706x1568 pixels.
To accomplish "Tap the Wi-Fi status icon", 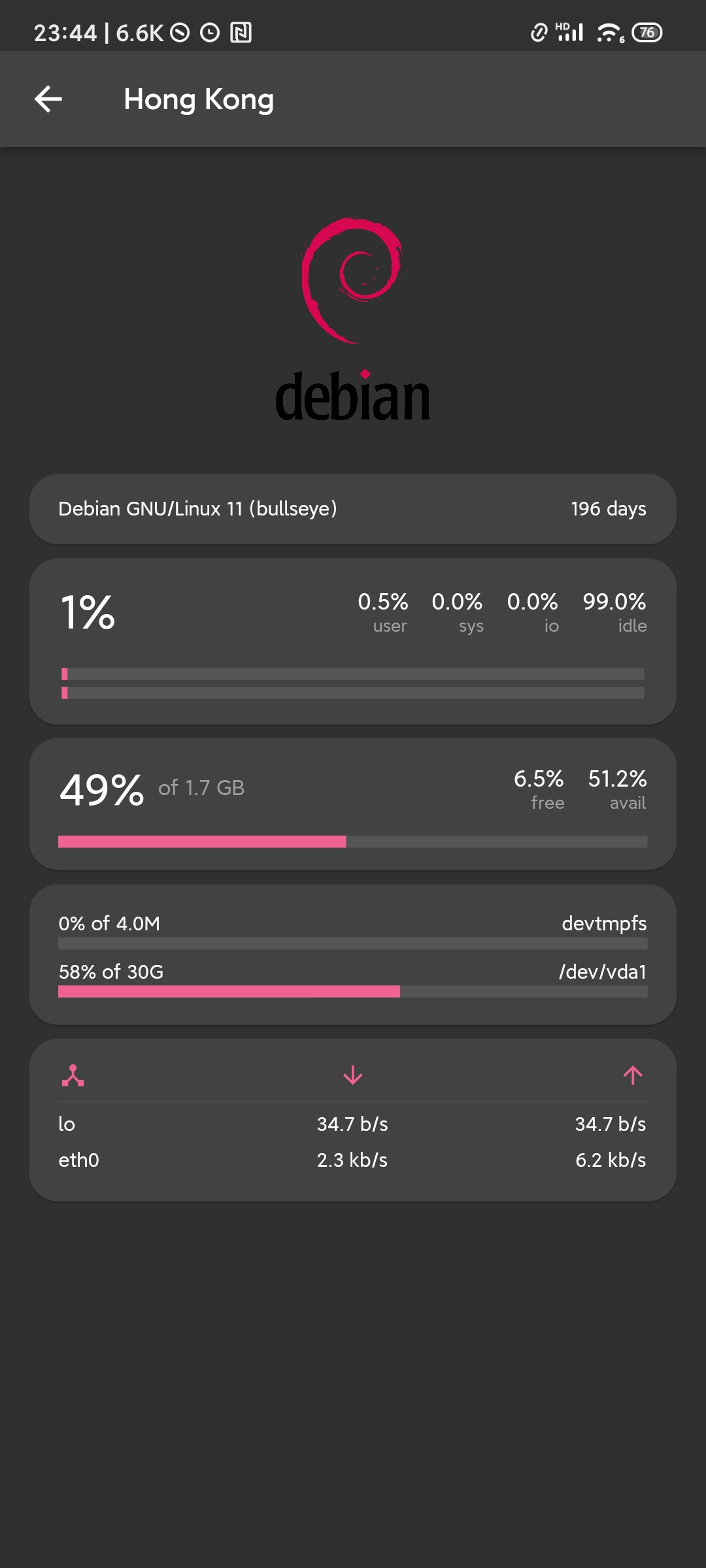I will click(x=610, y=33).
